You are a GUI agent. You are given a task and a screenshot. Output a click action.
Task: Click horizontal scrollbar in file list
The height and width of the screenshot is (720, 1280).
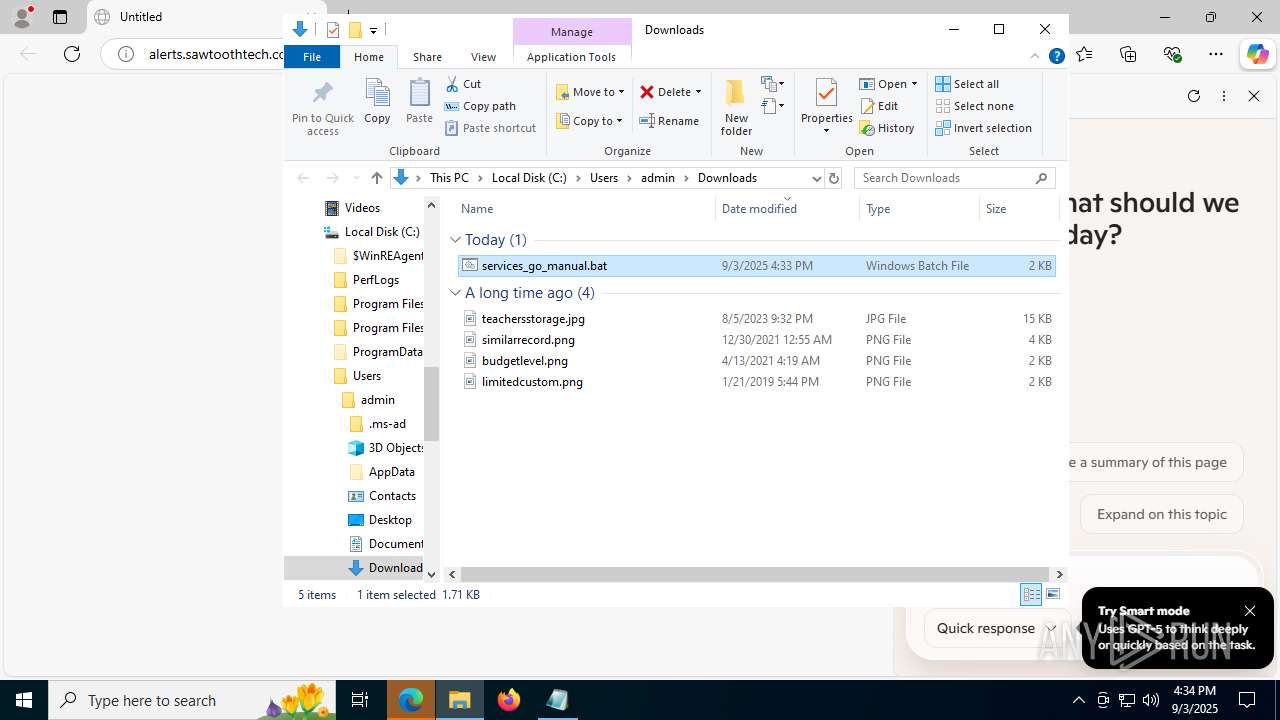[x=755, y=574]
